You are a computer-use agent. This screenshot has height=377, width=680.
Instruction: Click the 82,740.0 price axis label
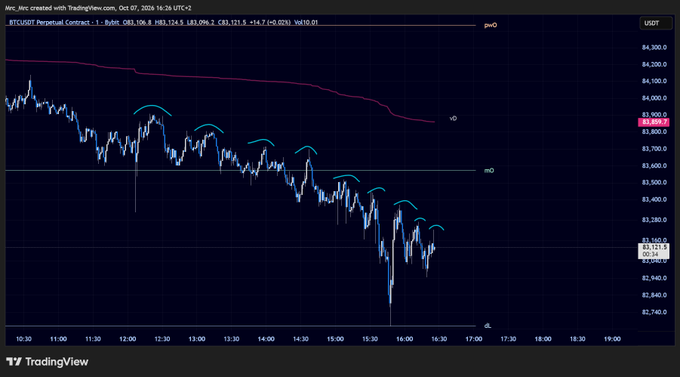click(654, 312)
